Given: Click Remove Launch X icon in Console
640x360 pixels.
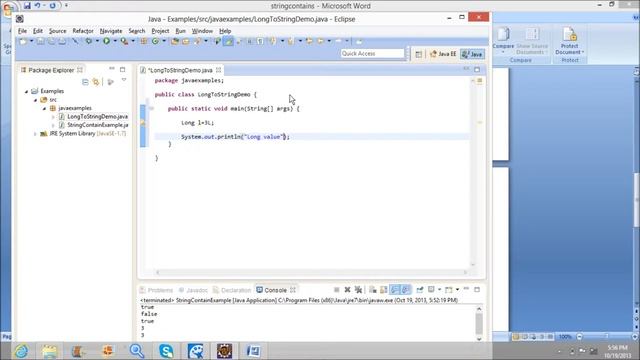Looking at the screenshot, I should point(347,290).
